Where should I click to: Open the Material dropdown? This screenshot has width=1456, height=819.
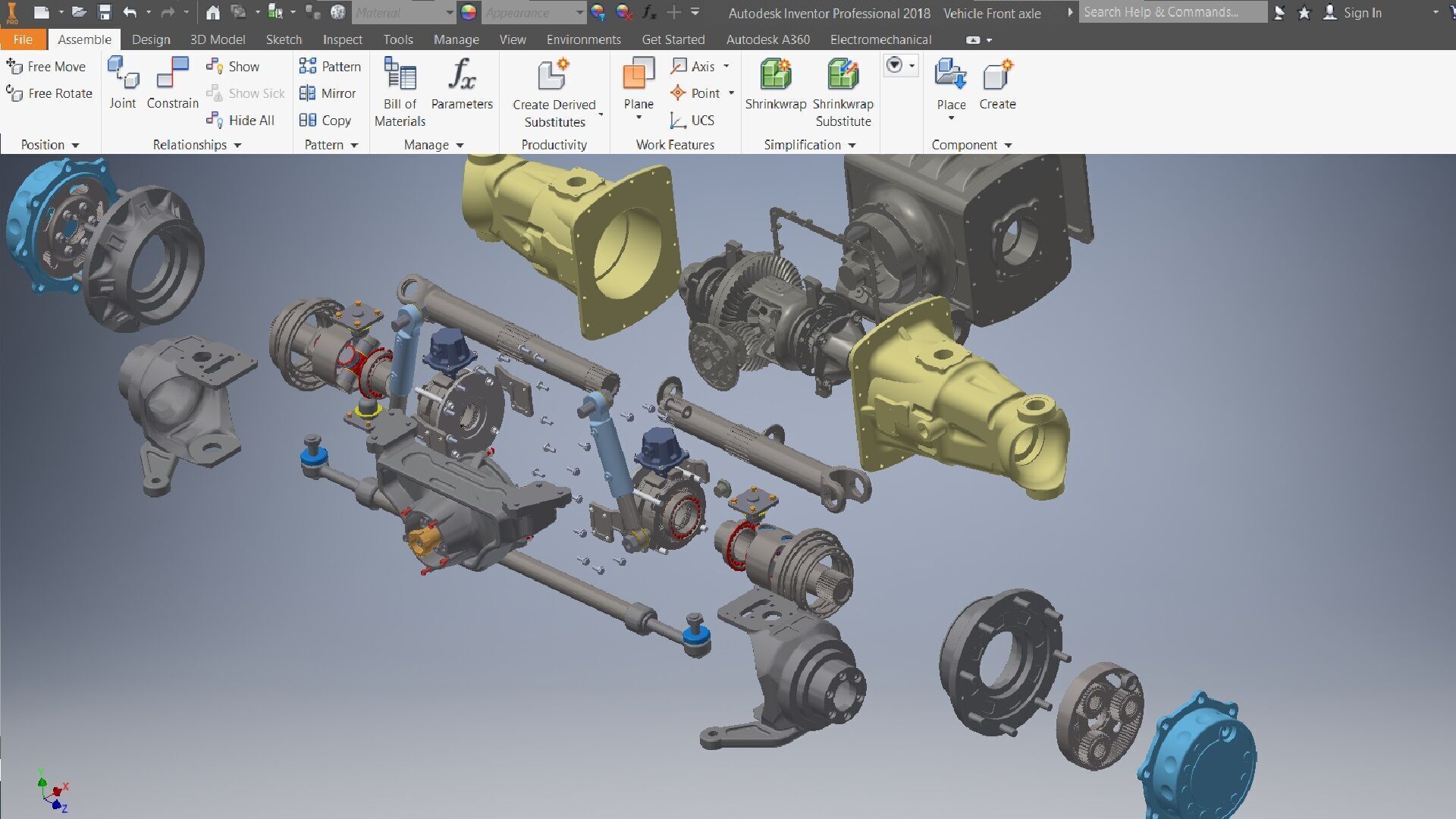pos(449,13)
